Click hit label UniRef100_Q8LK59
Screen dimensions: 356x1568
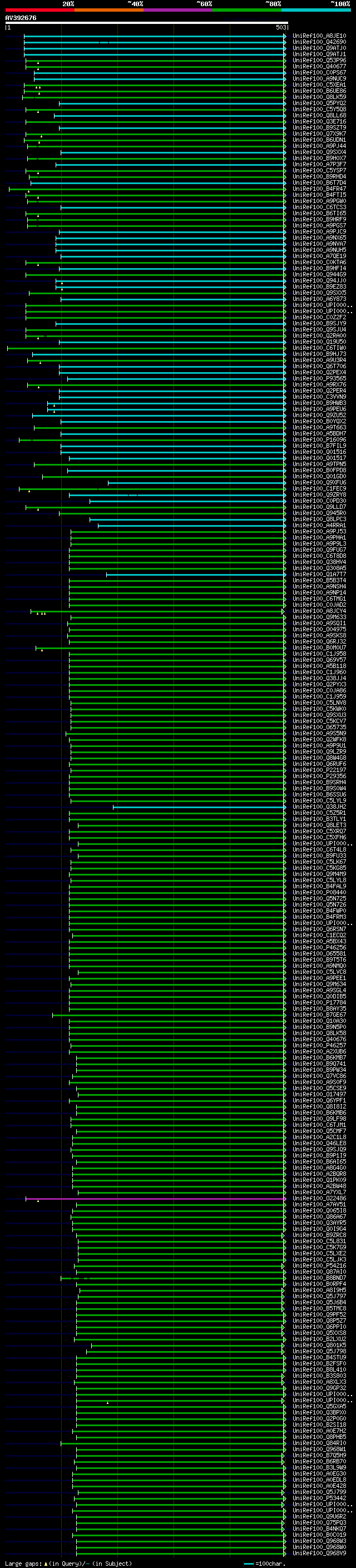click(319, 97)
